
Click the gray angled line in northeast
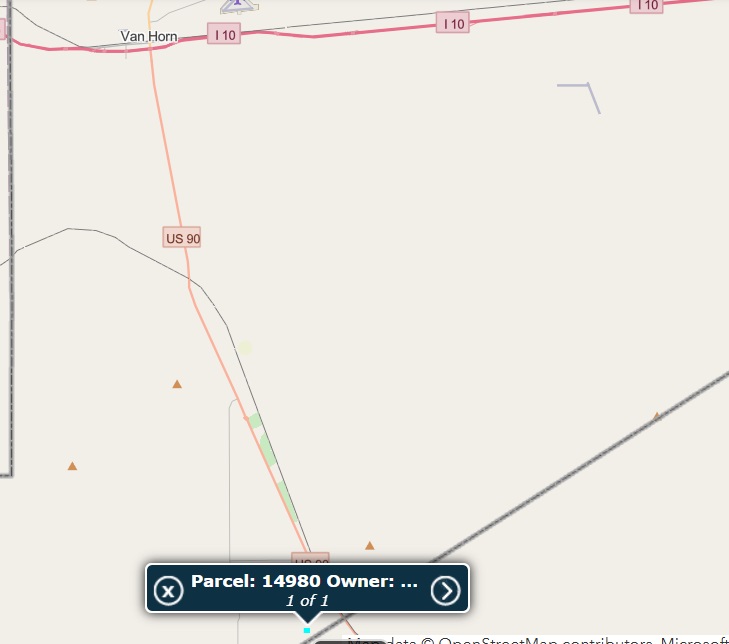(579, 97)
